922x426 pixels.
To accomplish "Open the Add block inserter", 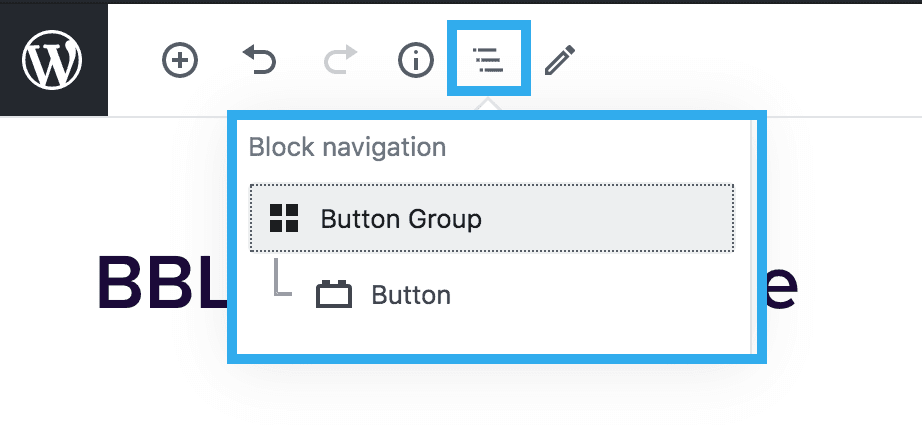I will [180, 61].
